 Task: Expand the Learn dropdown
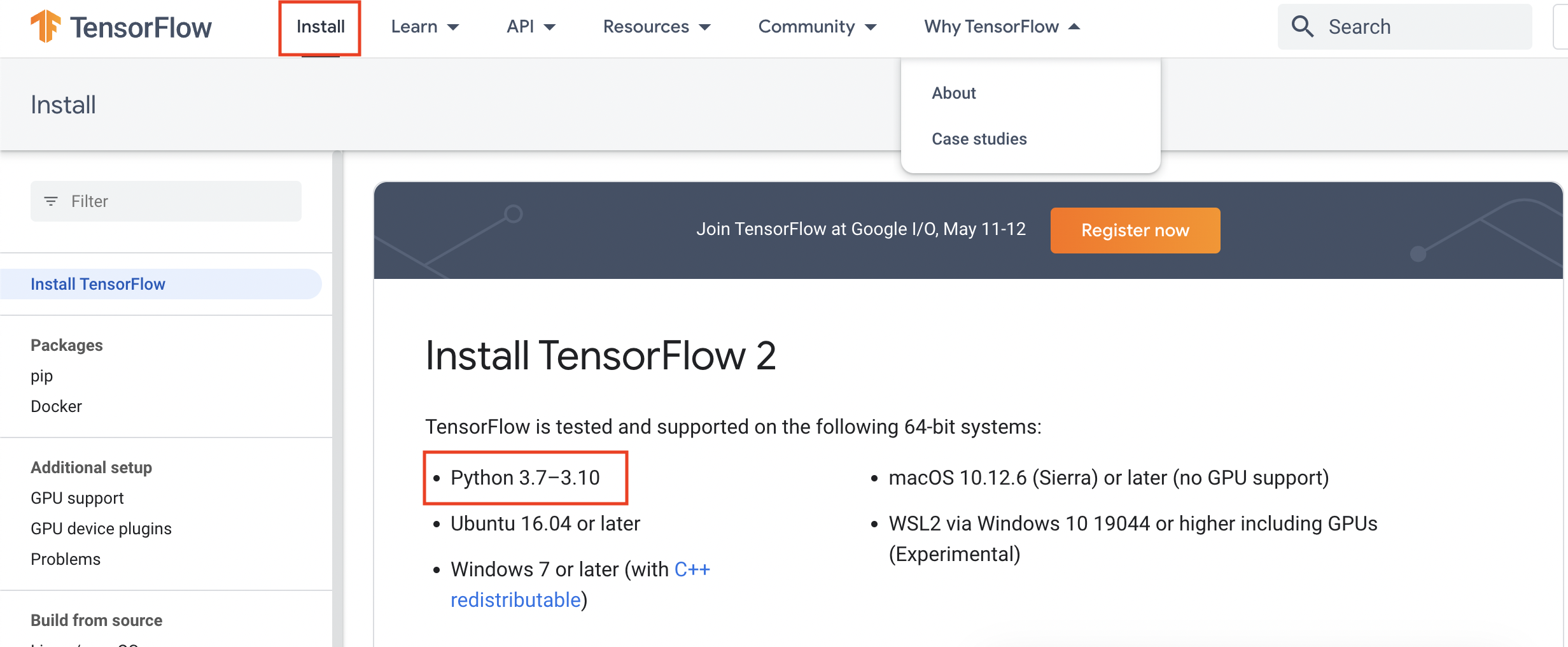(425, 26)
